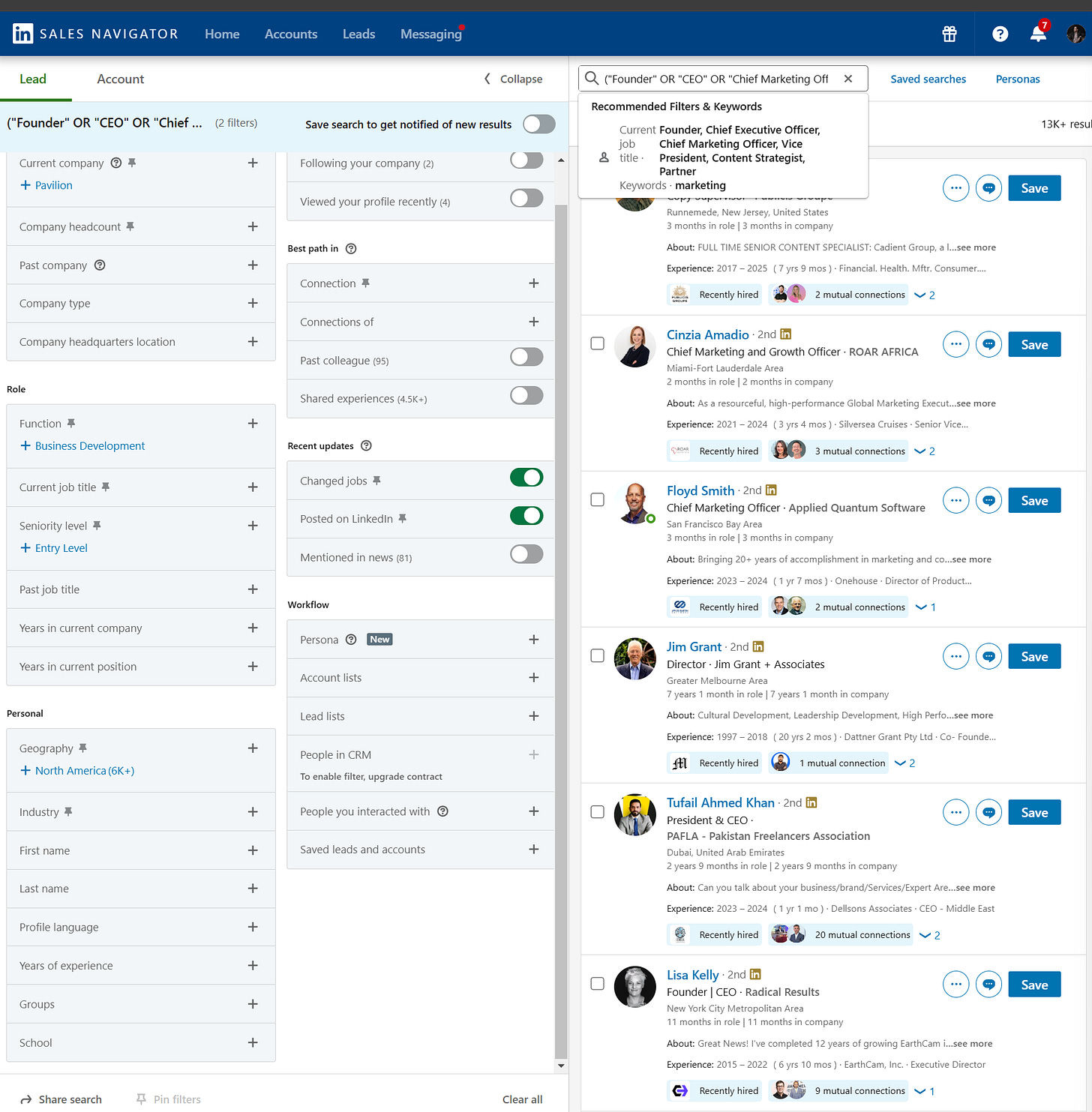Expand School filter
The width and height of the screenshot is (1092, 1112).
point(253,1042)
